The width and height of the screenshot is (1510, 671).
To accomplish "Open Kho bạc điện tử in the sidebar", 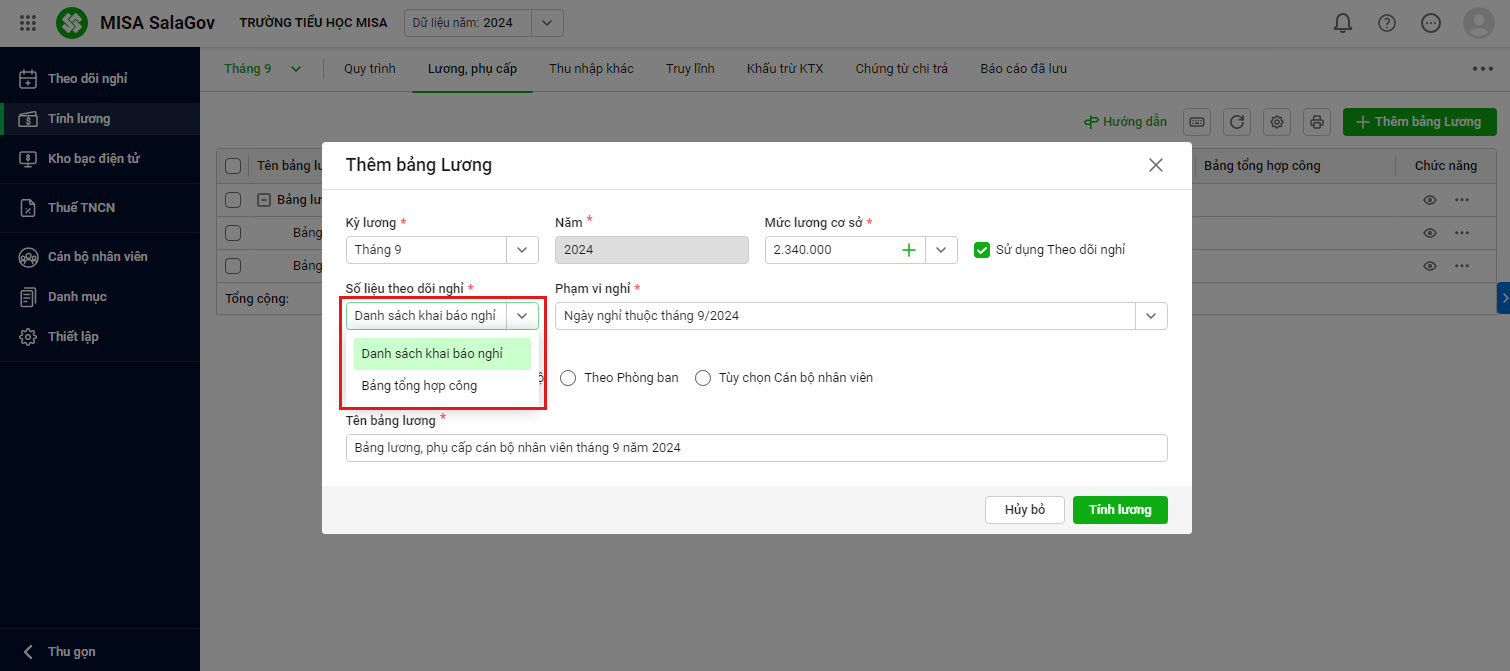I will [100, 158].
